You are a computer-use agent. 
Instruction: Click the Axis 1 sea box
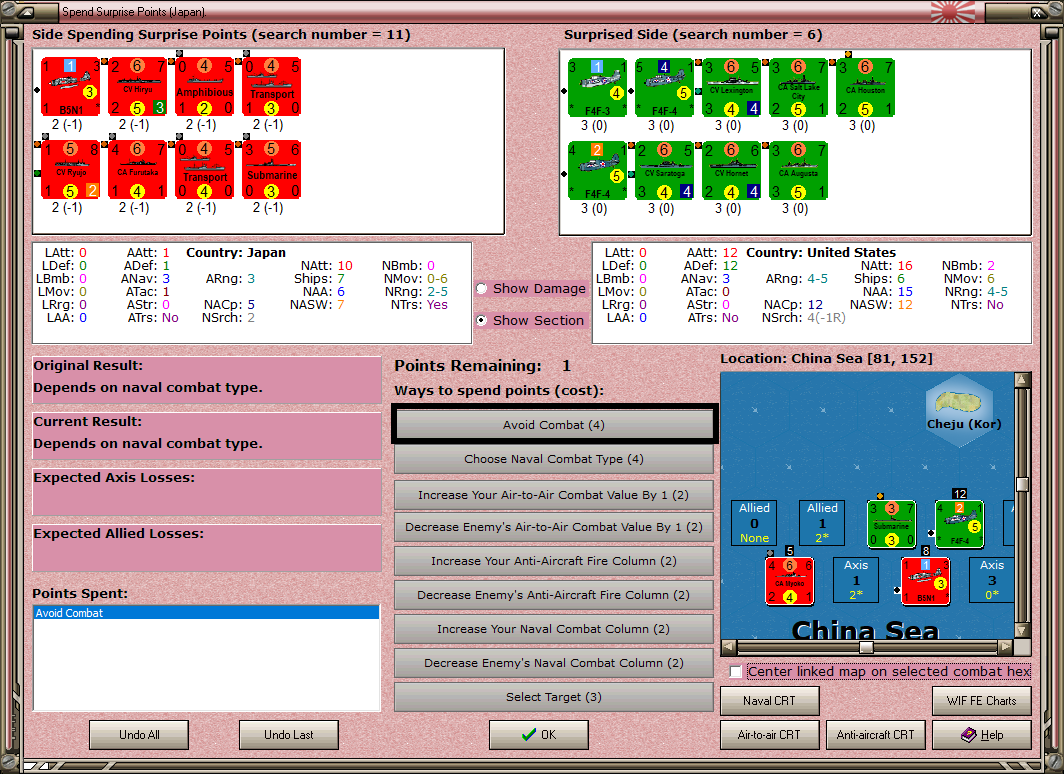[856, 580]
